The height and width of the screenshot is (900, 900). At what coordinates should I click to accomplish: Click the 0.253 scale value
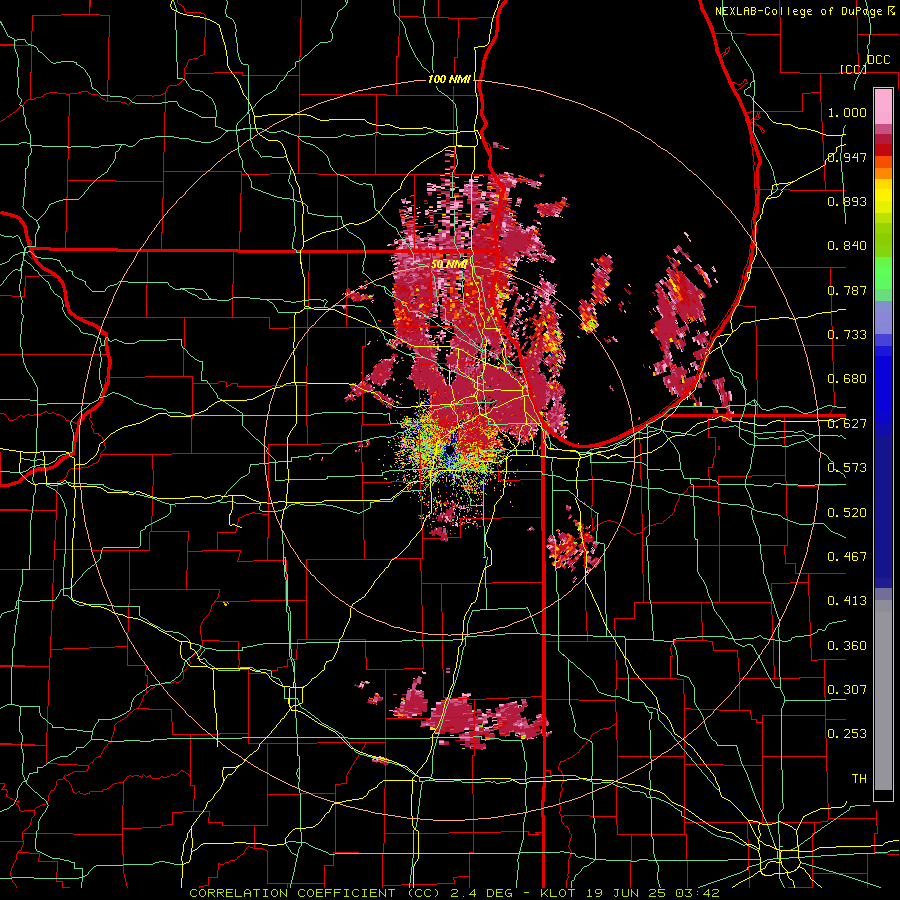(847, 734)
